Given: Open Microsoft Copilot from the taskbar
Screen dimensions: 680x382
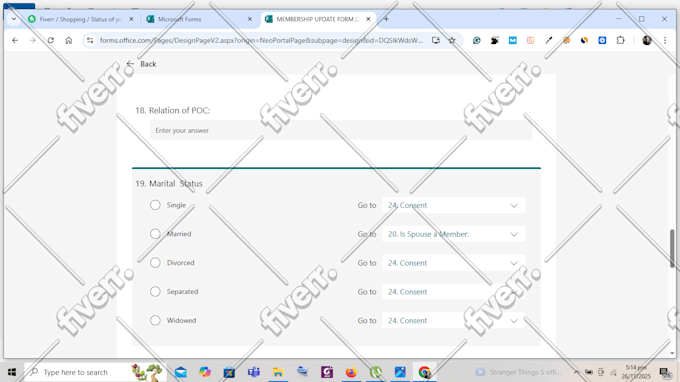Looking at the screenshot, I should (205, 372).
